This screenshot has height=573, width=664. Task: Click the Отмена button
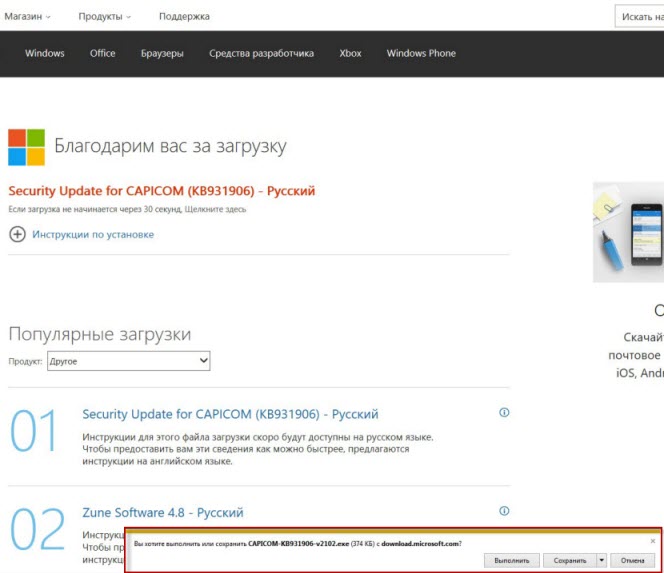[x=632, y=560]
